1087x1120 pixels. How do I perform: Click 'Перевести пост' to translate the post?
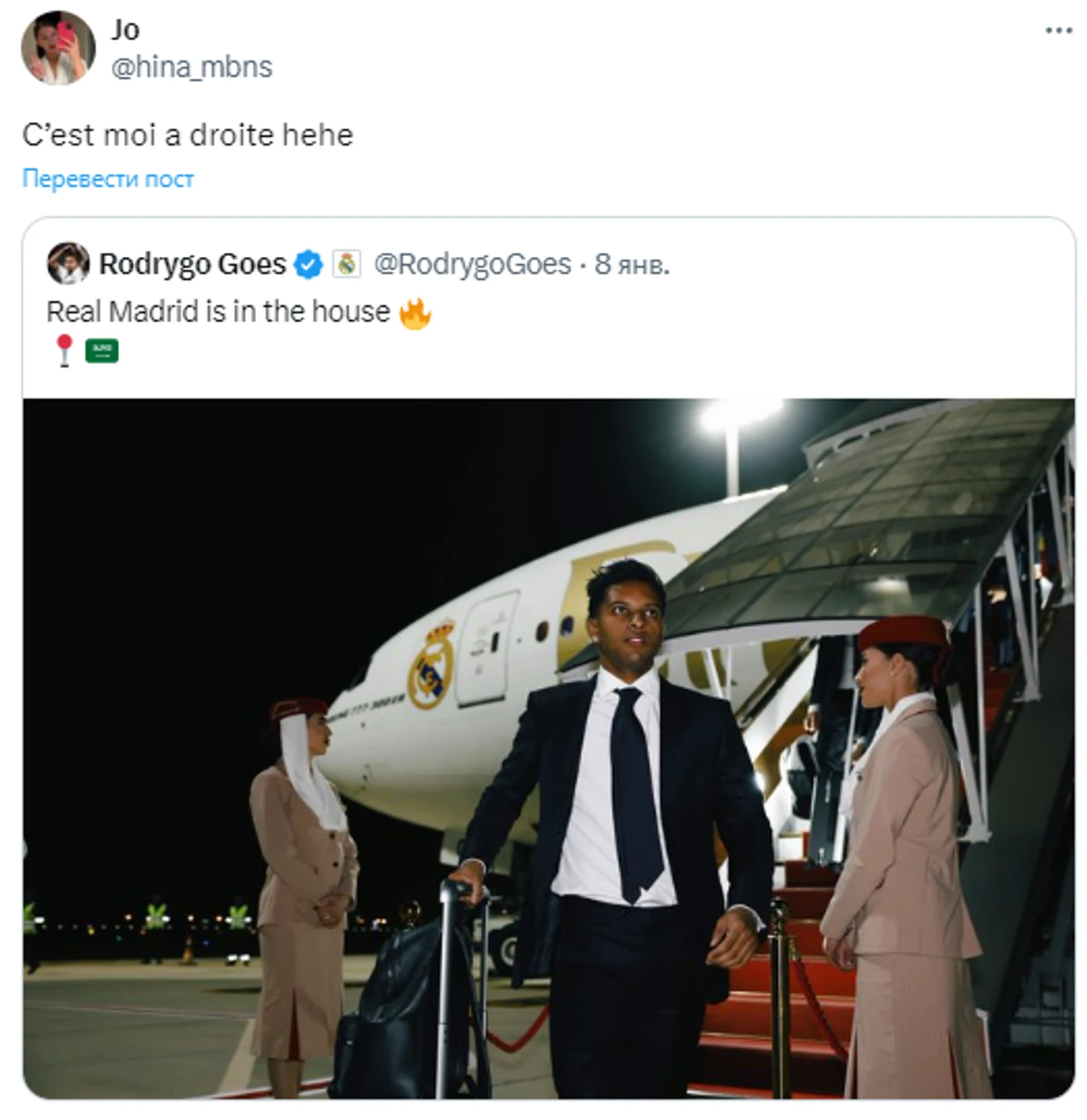(x=108, y=179)
